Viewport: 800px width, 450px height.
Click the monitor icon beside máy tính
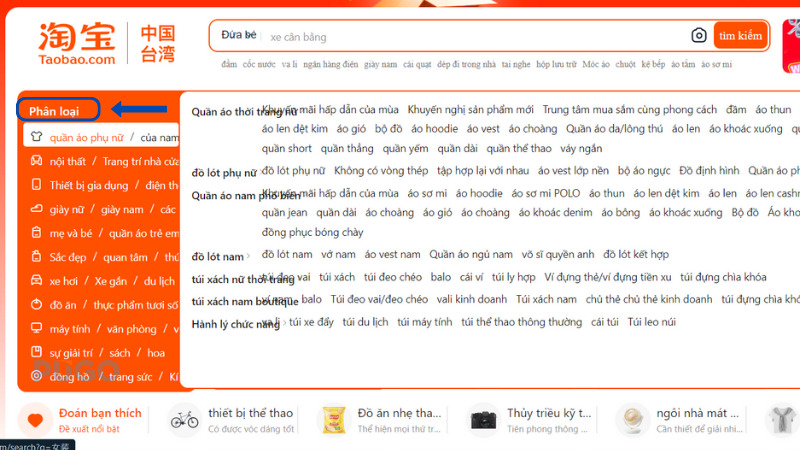pos(36,329)
